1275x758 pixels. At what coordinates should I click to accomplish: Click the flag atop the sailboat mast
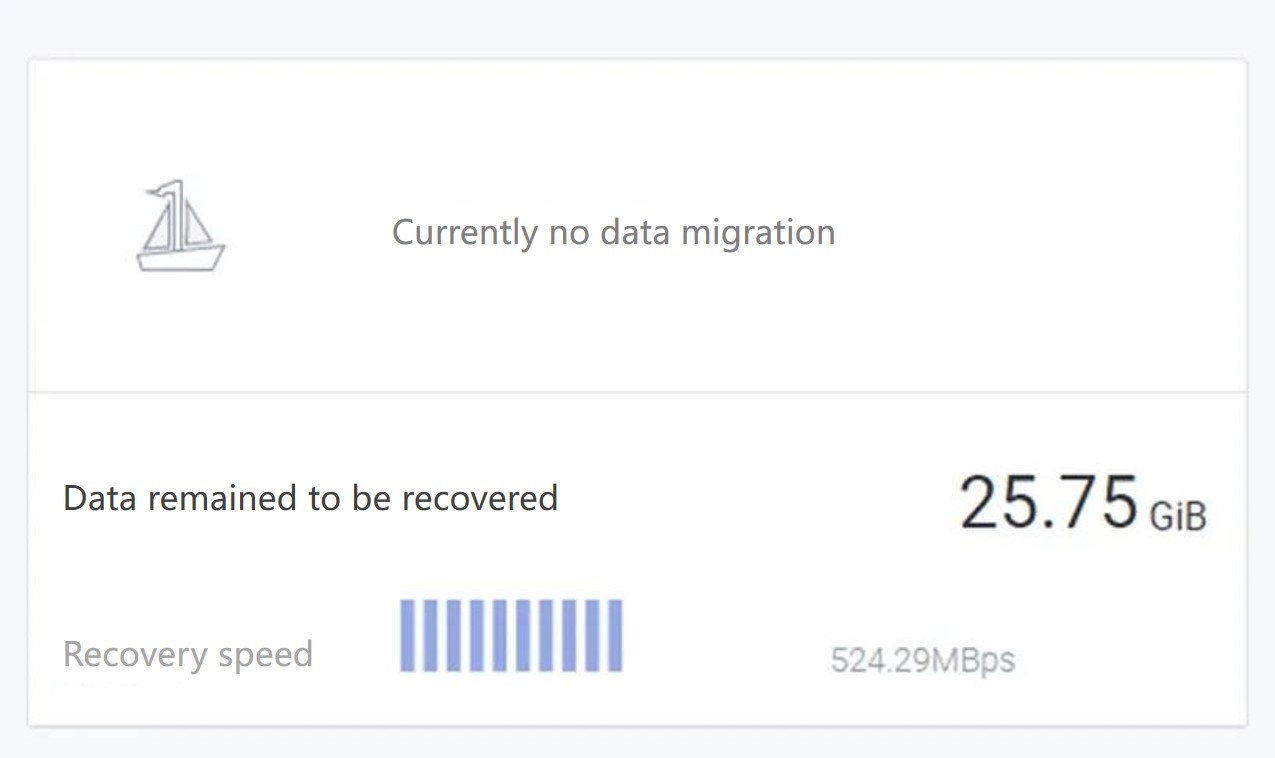point(157,190)
